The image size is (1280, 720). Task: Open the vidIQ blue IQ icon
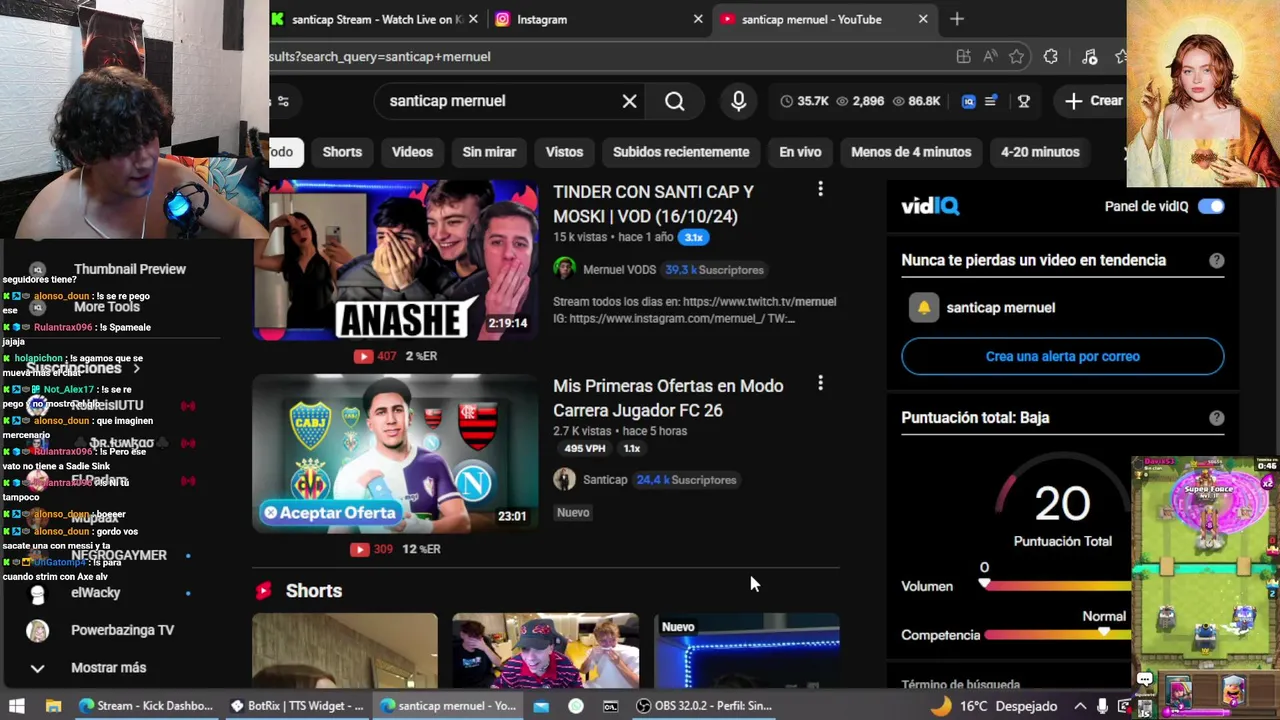(x=968, y=101)
